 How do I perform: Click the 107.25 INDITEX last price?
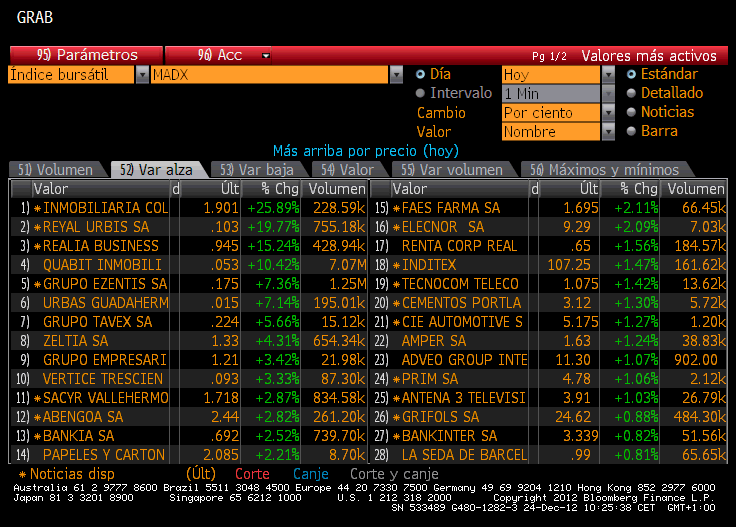pos(569,265)
